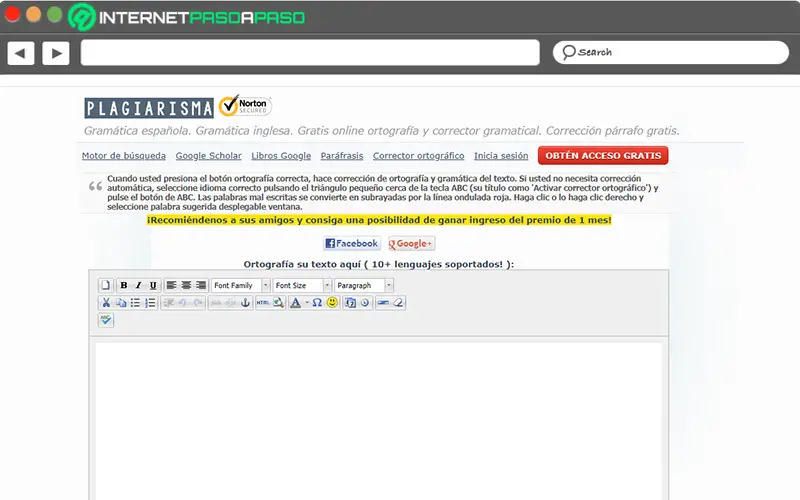
Task: Open the Google Scholar link
Action: point(209,156)
